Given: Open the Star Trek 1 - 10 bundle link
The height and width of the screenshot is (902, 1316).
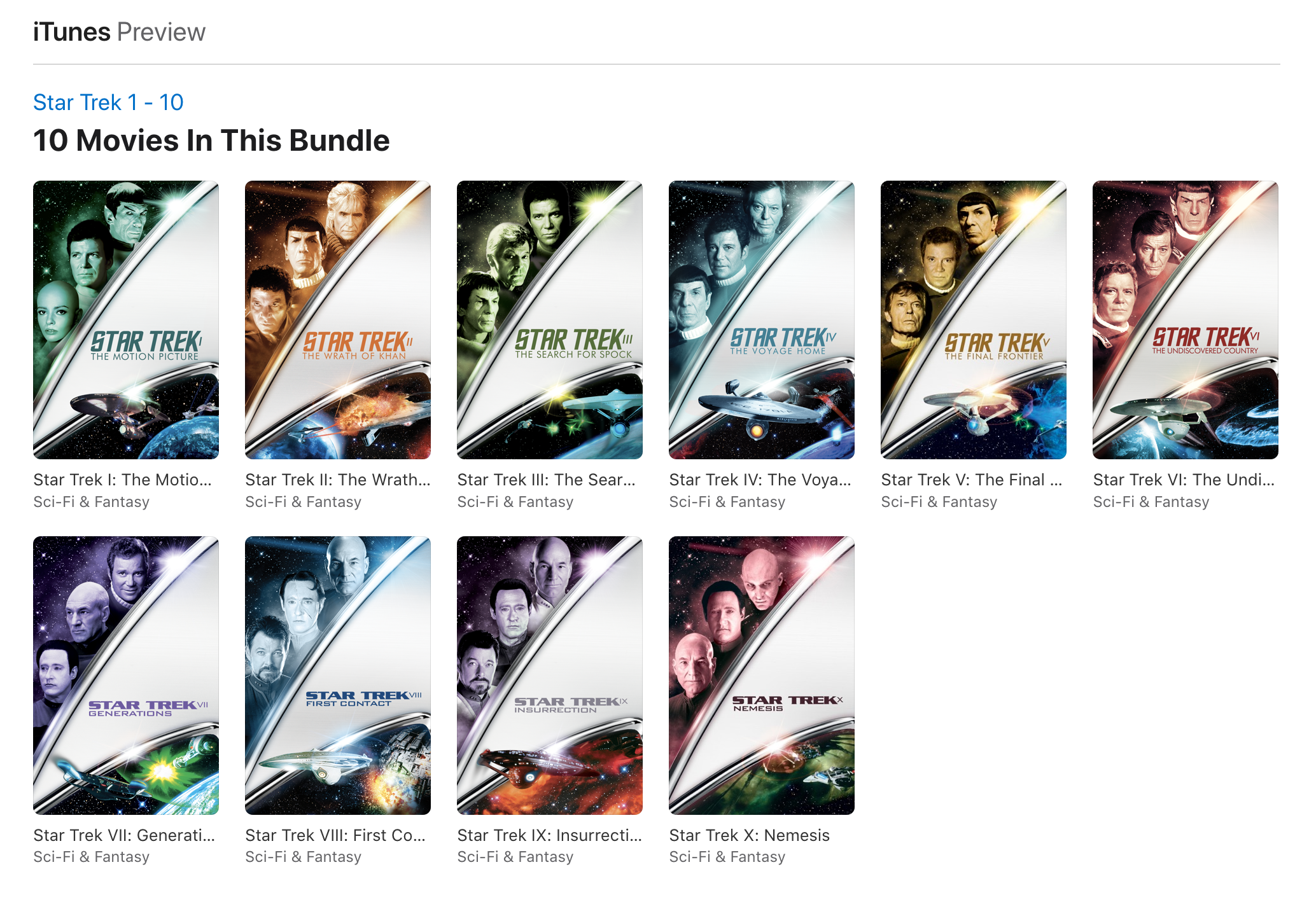Looking at the screenshot, I should 108,102.
